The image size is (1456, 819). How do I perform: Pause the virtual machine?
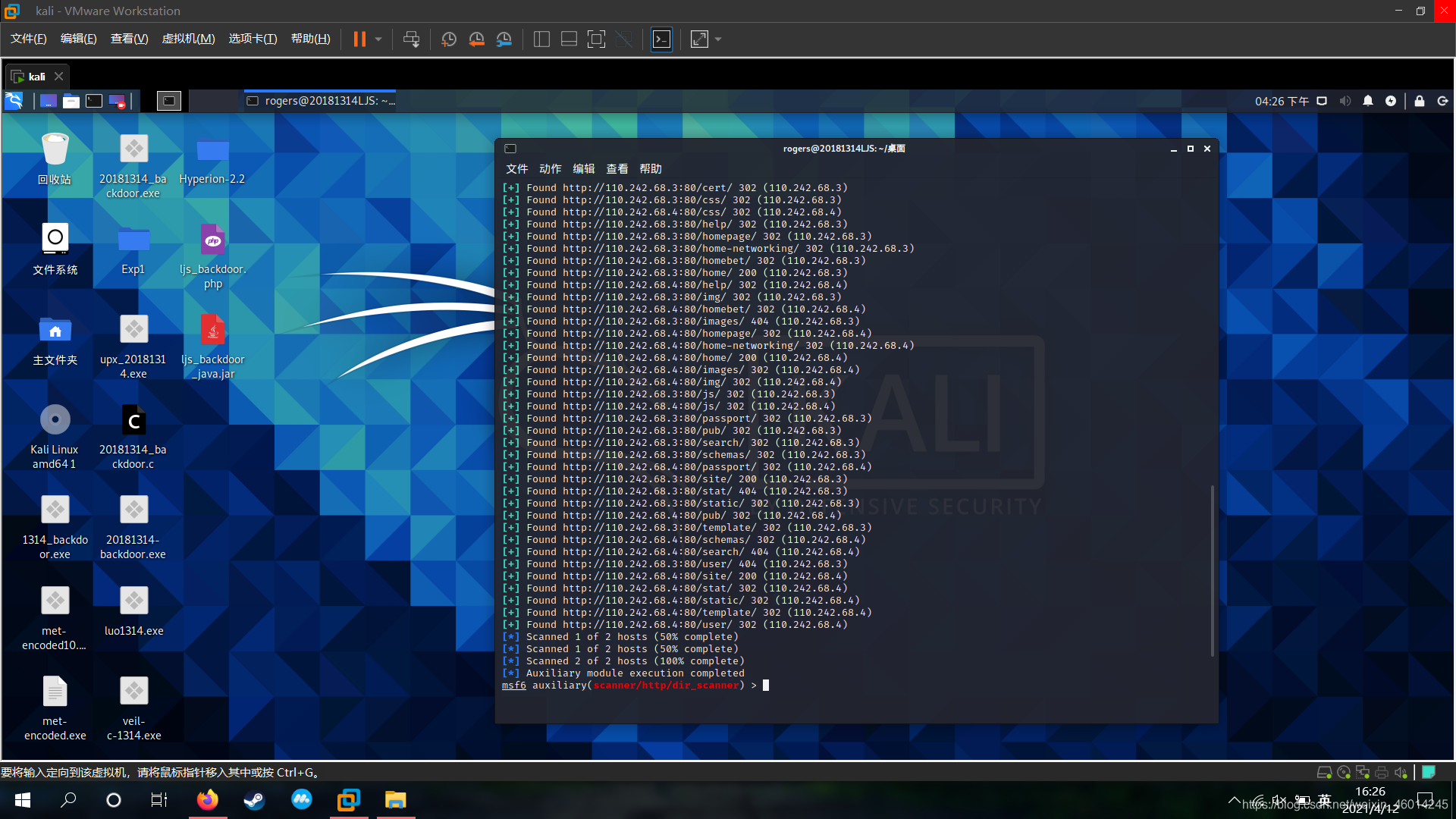[x=359, y=39]
